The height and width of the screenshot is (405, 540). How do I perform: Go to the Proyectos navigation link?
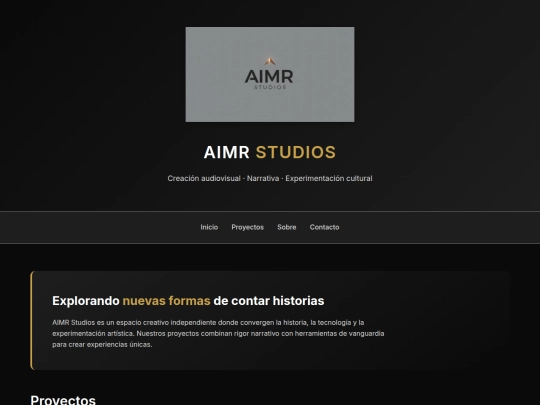(x=248, y=227)
